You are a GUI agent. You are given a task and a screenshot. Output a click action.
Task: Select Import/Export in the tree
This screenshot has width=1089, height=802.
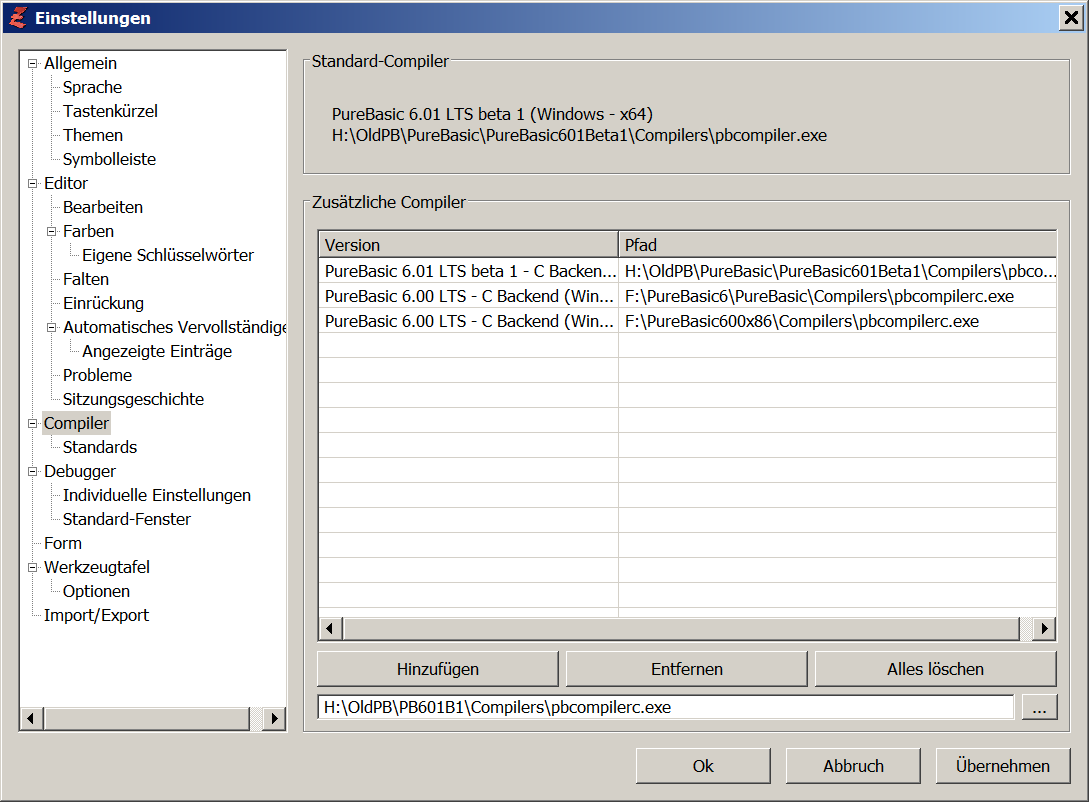[97, 615]
